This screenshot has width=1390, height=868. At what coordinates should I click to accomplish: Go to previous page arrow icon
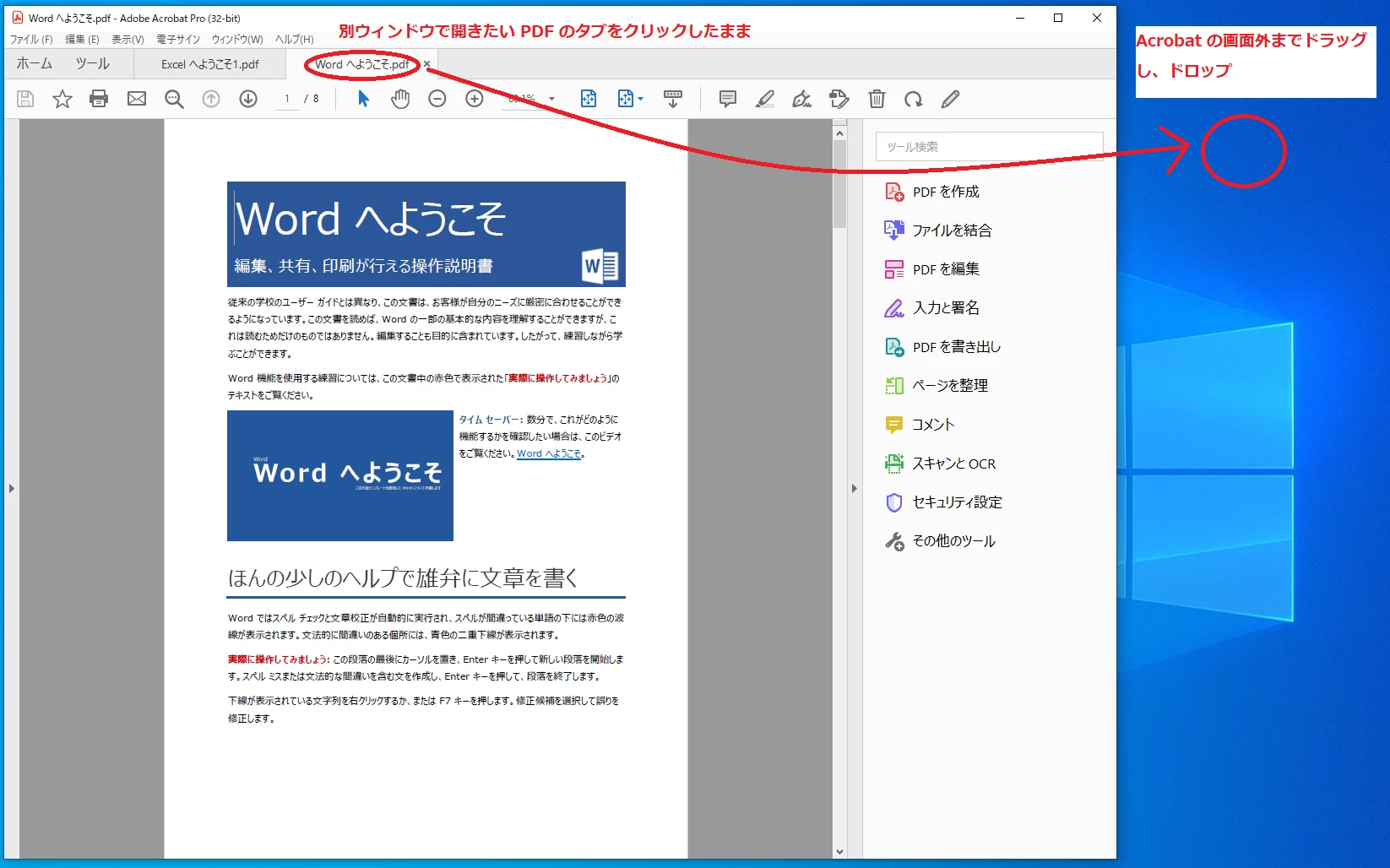pyautogui.click(x=211, y=99)
